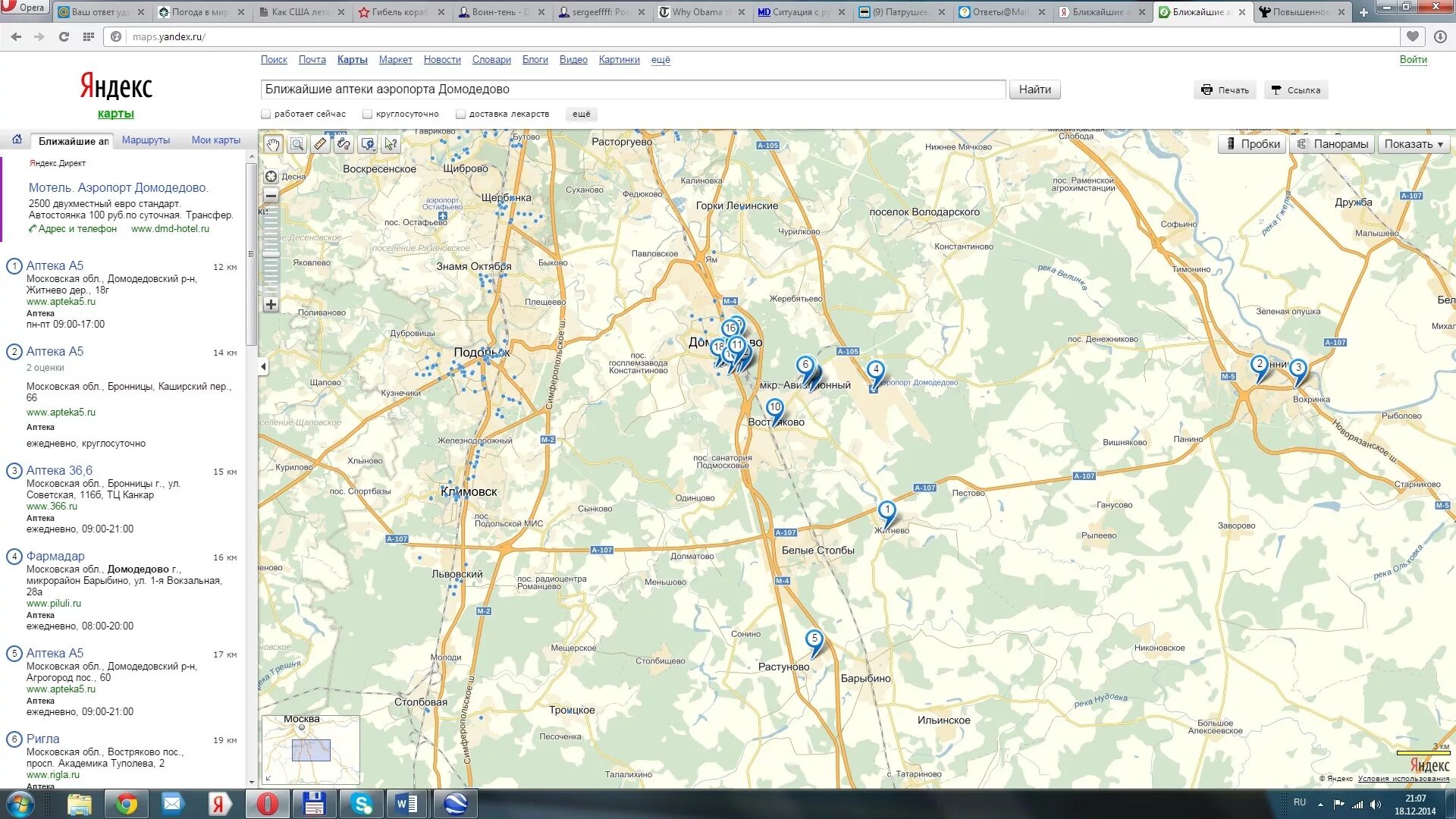Open the Почта service link
The width and height of the screenshot is (1456, 819).
coord(312,60)
